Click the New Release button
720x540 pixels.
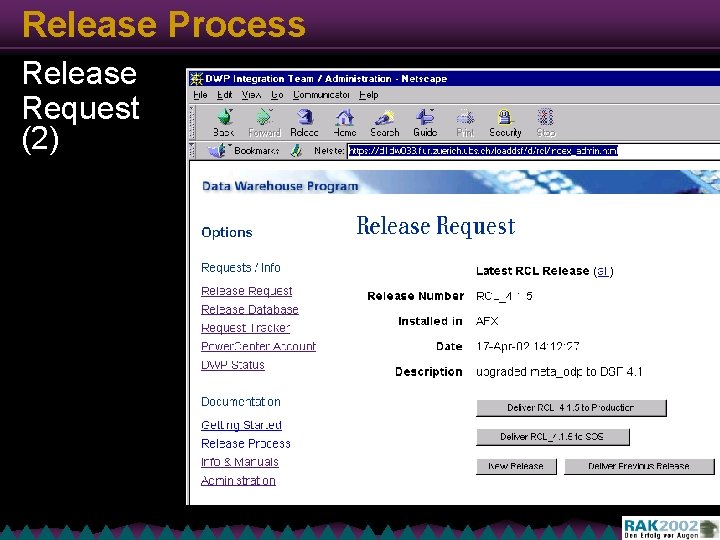(x=516, y=466)
